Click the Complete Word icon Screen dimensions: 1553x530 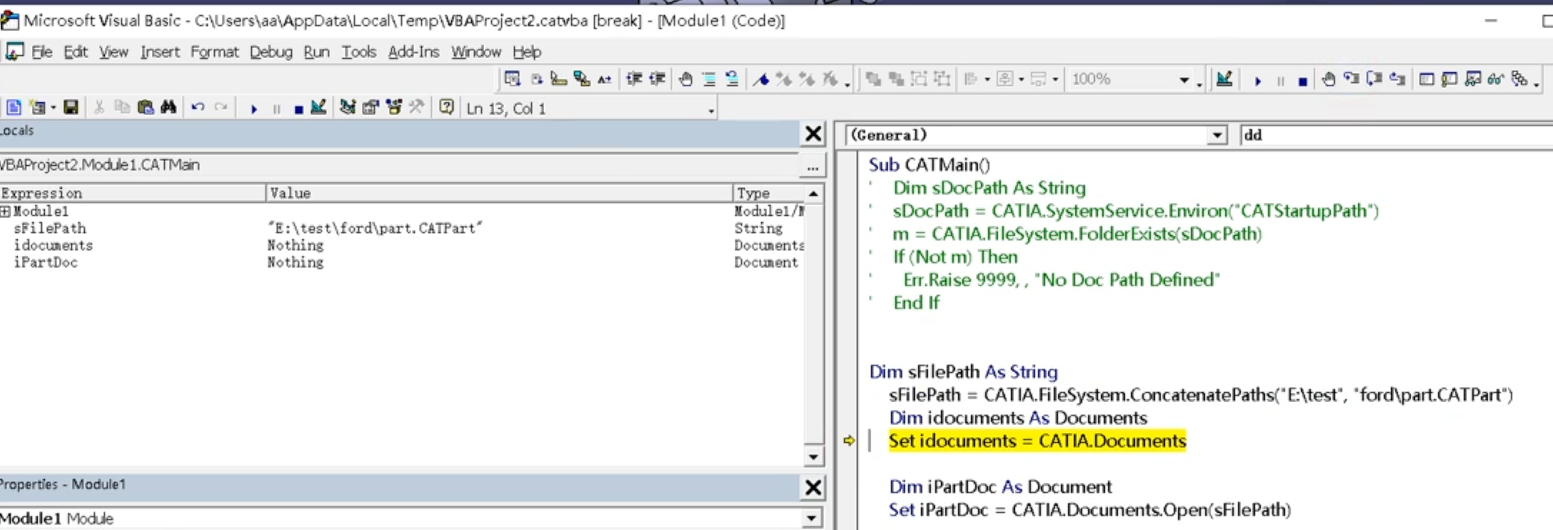click(605, 79)
